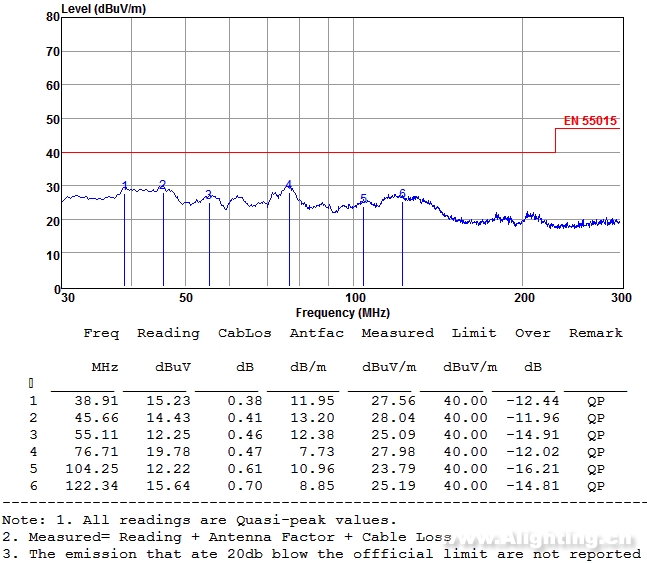
Task: Click peak marker 6 on the spectrum
Action: 402,193
